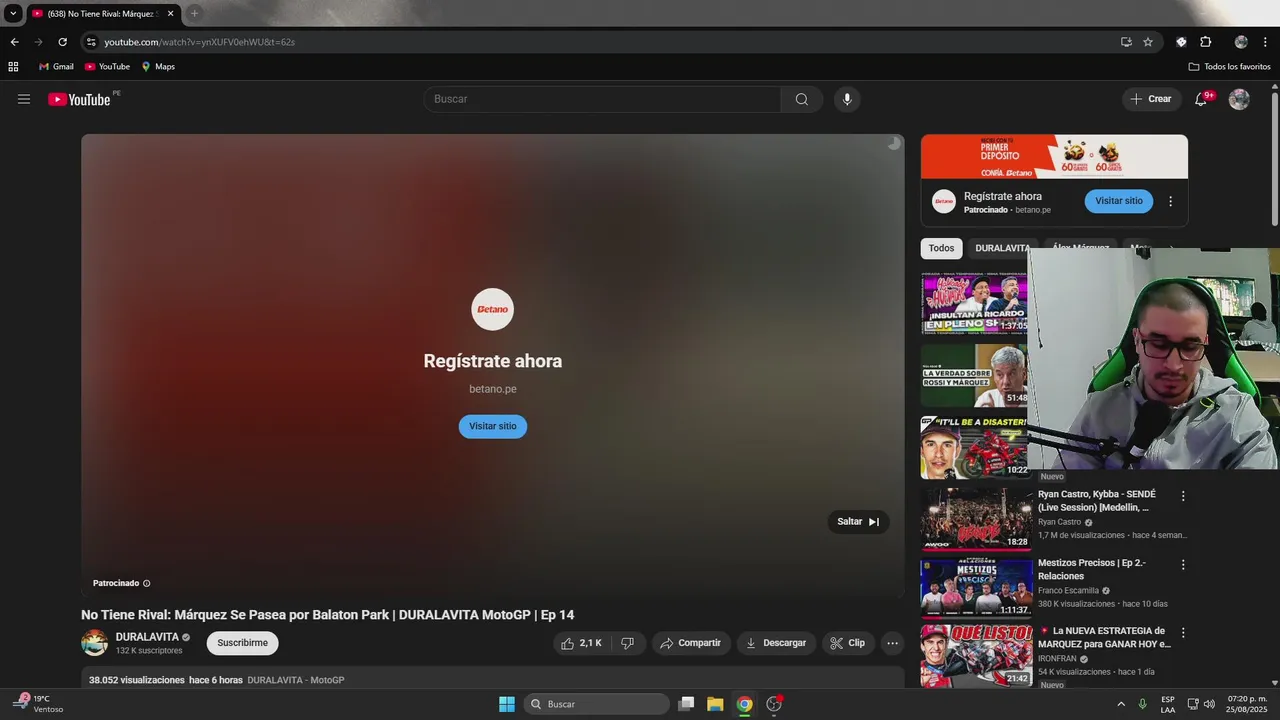
Task: Click the Descargar button
Action: pos(776,643)
